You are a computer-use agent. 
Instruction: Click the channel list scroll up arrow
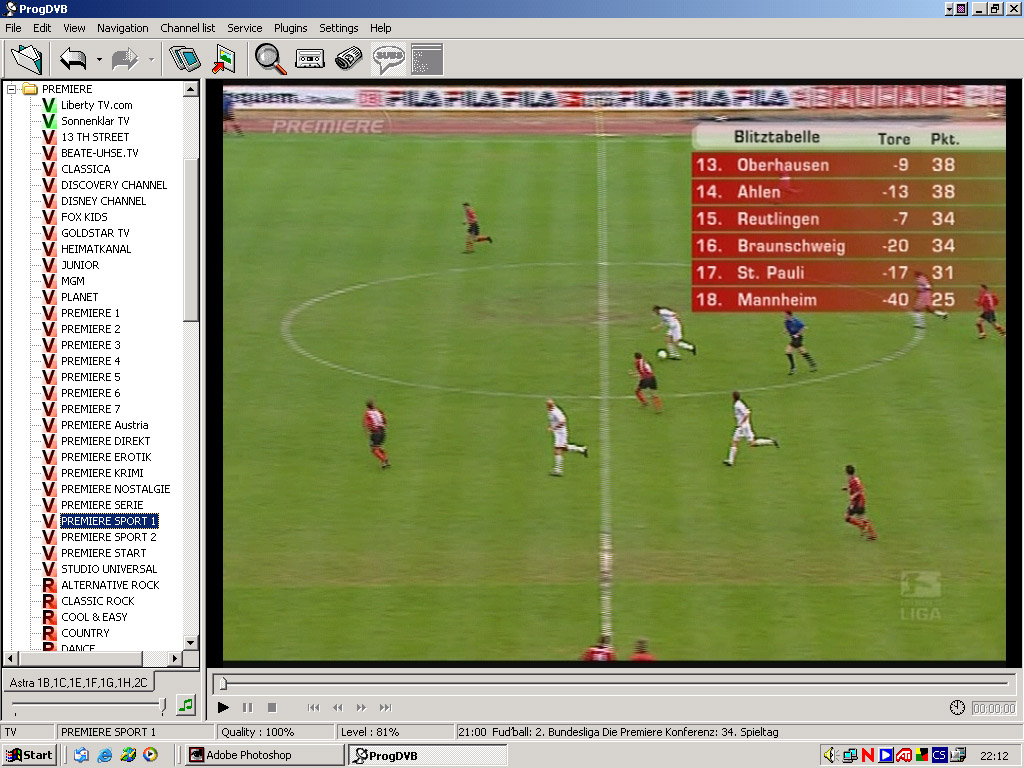point(191,89)
